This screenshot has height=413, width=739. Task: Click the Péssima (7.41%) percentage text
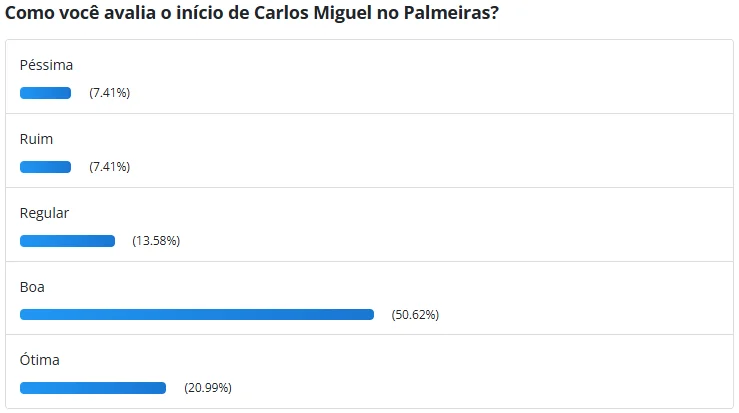click(109, 93)
